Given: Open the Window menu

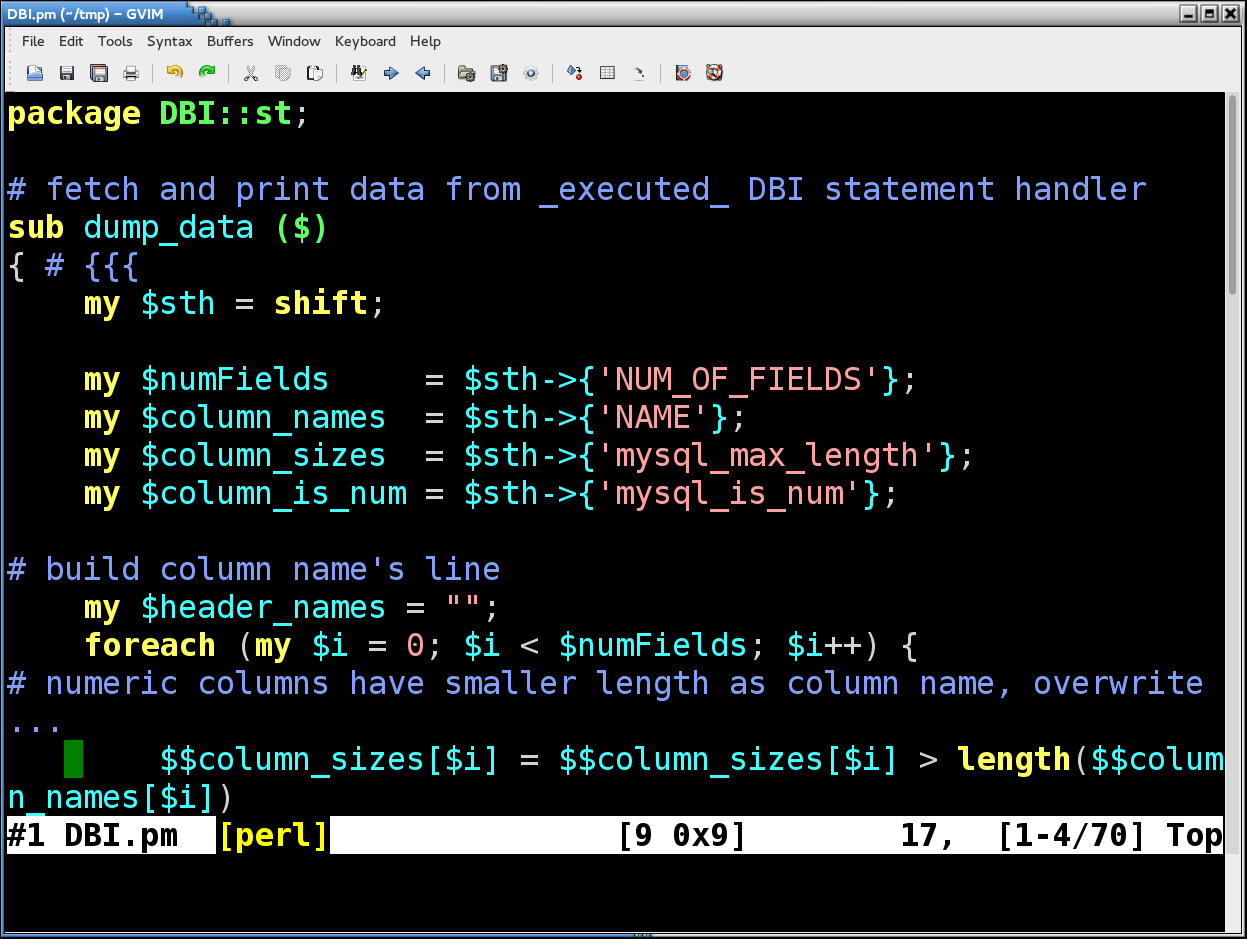Looking at the screenshot, I should coord(294,41).
